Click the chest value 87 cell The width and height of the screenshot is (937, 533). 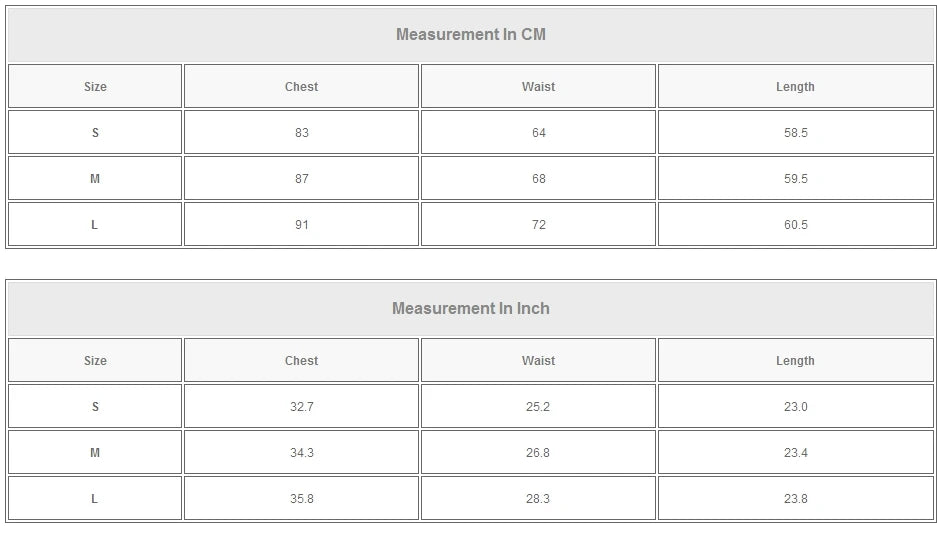(x=301, y=179)
